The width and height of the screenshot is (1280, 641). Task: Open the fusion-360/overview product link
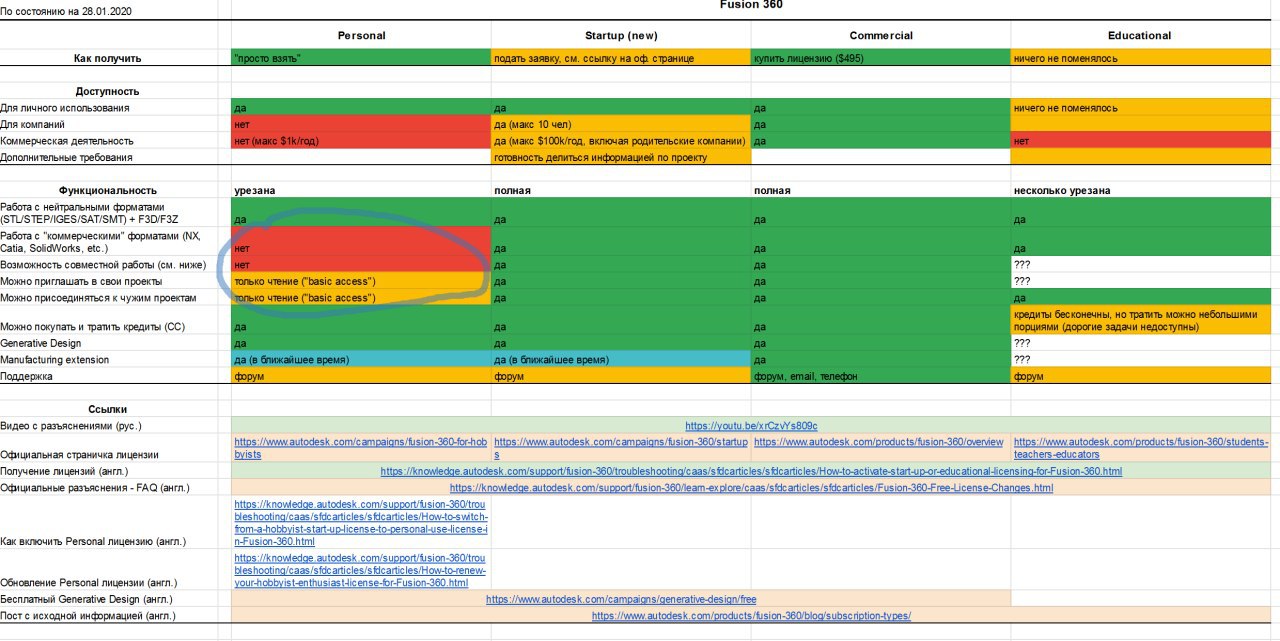pos(878,442)
